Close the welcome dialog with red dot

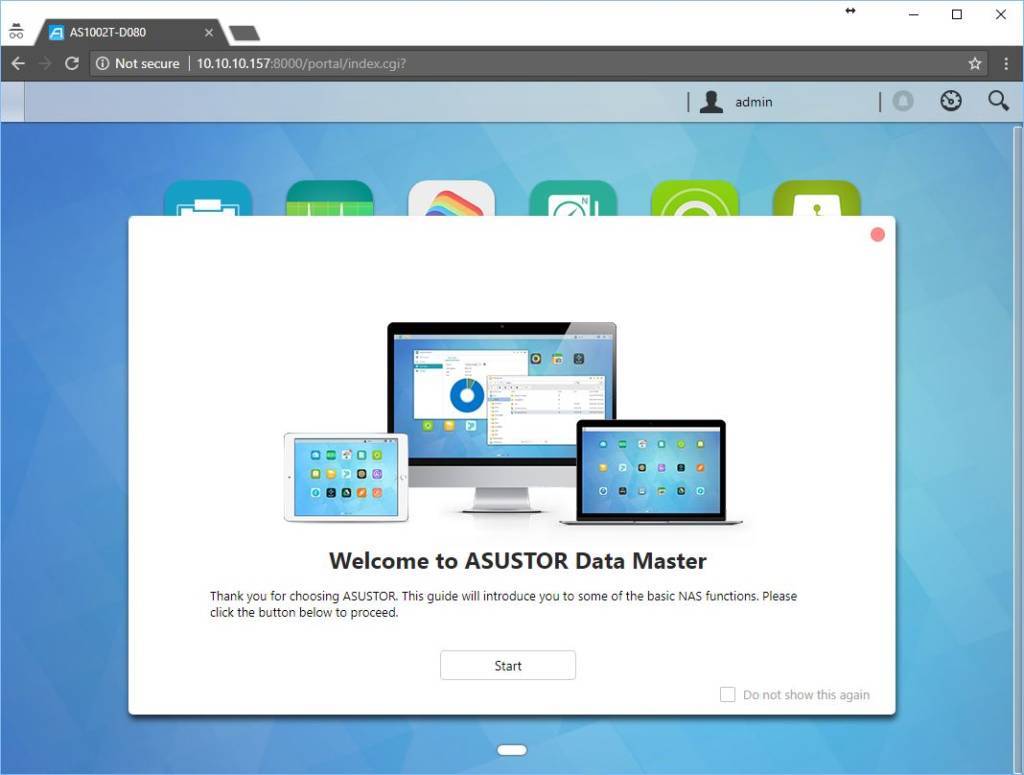click(x=877, y=234)
